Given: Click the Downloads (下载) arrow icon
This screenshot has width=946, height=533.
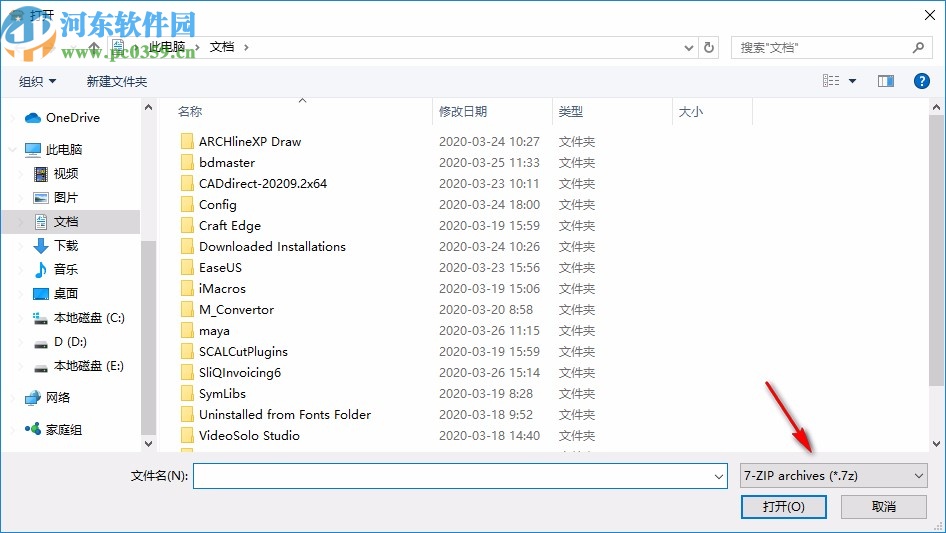Looking at the screenshot, I should click(x=40, y=246).
